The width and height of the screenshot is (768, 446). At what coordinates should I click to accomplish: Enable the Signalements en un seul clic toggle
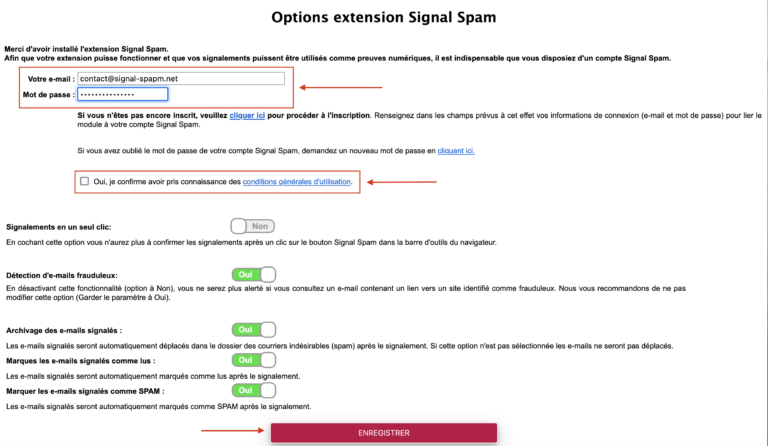[x=253, y=226]
